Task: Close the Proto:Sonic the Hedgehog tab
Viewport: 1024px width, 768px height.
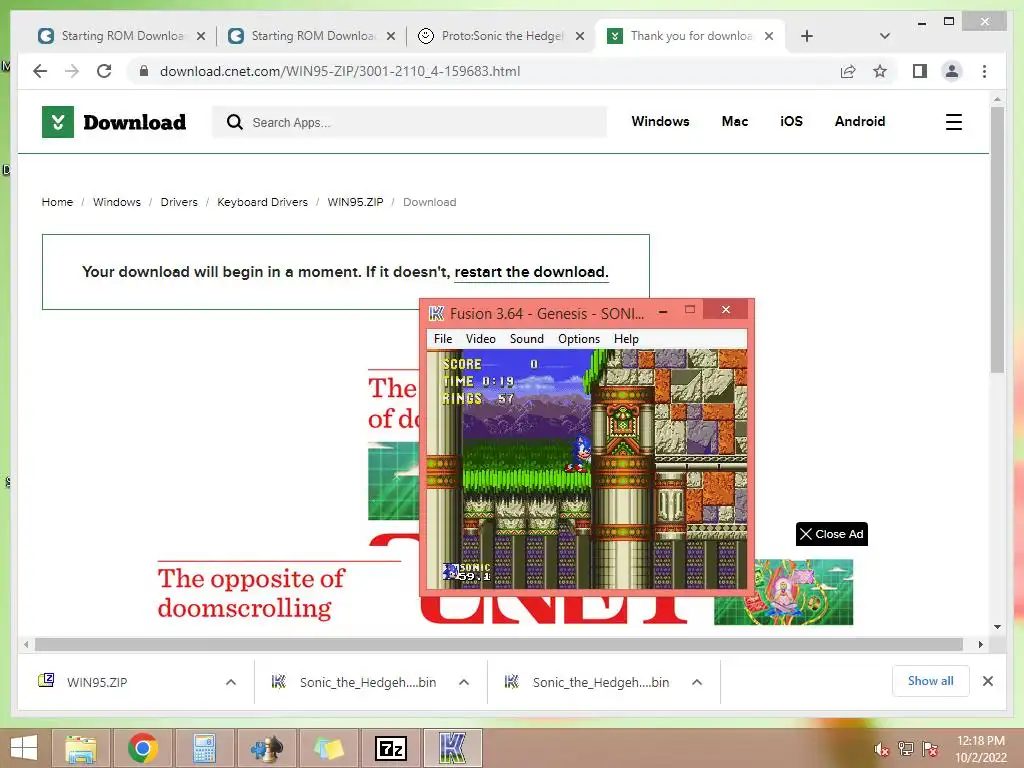Action: [x=579, y=36]
